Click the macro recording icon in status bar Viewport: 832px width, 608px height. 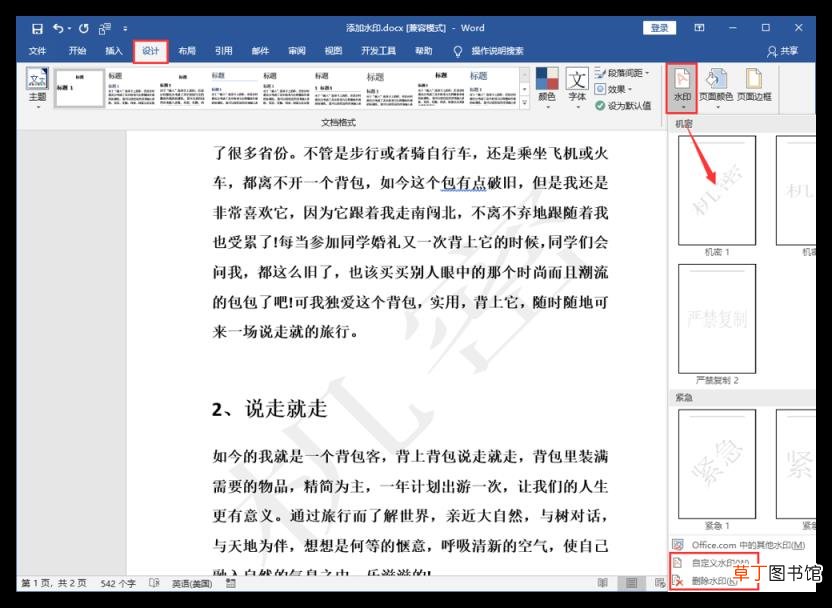[x=231, y=583]
